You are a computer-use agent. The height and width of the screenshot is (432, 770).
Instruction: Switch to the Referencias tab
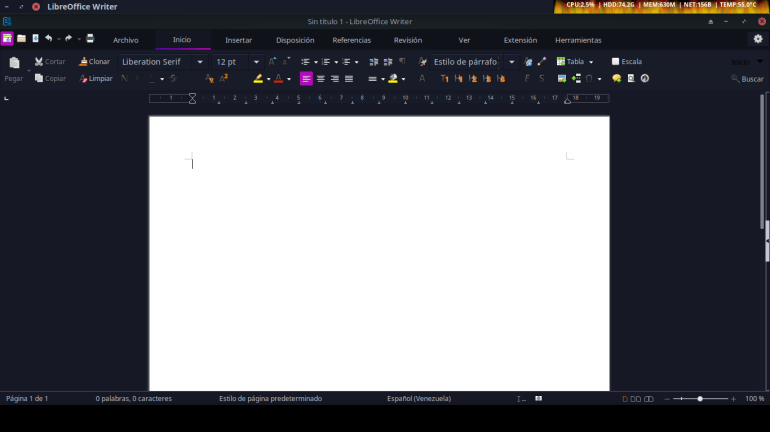[x=351, y=40]
